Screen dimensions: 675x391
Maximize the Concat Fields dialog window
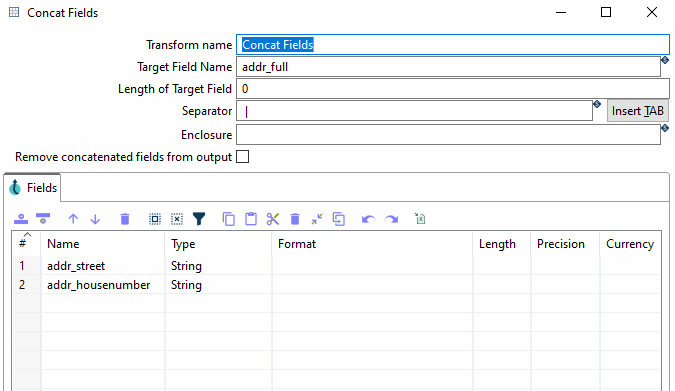[x=606, y=12]
